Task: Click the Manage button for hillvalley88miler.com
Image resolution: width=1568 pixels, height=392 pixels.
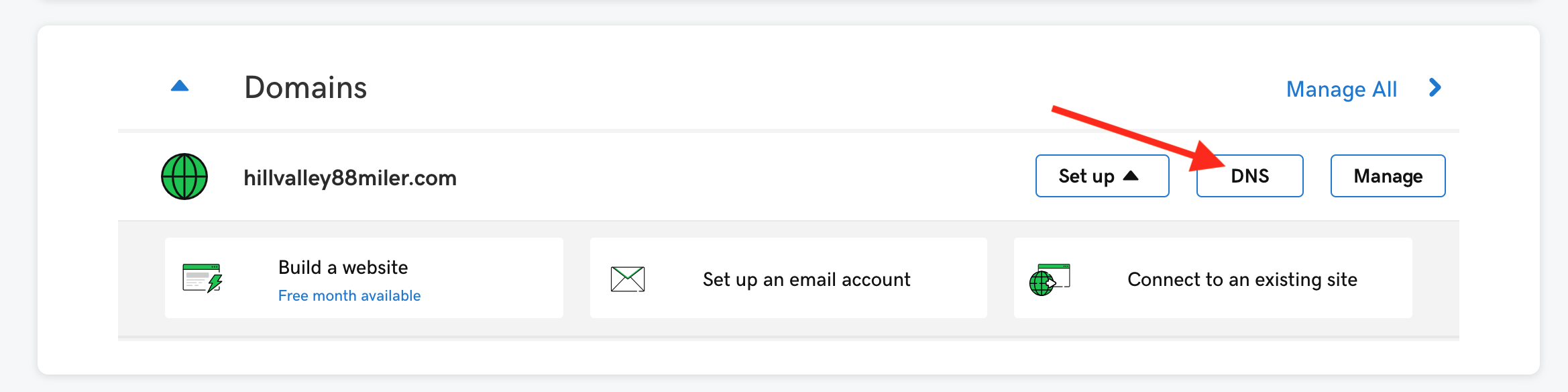Action: (x=1388, y=176)
